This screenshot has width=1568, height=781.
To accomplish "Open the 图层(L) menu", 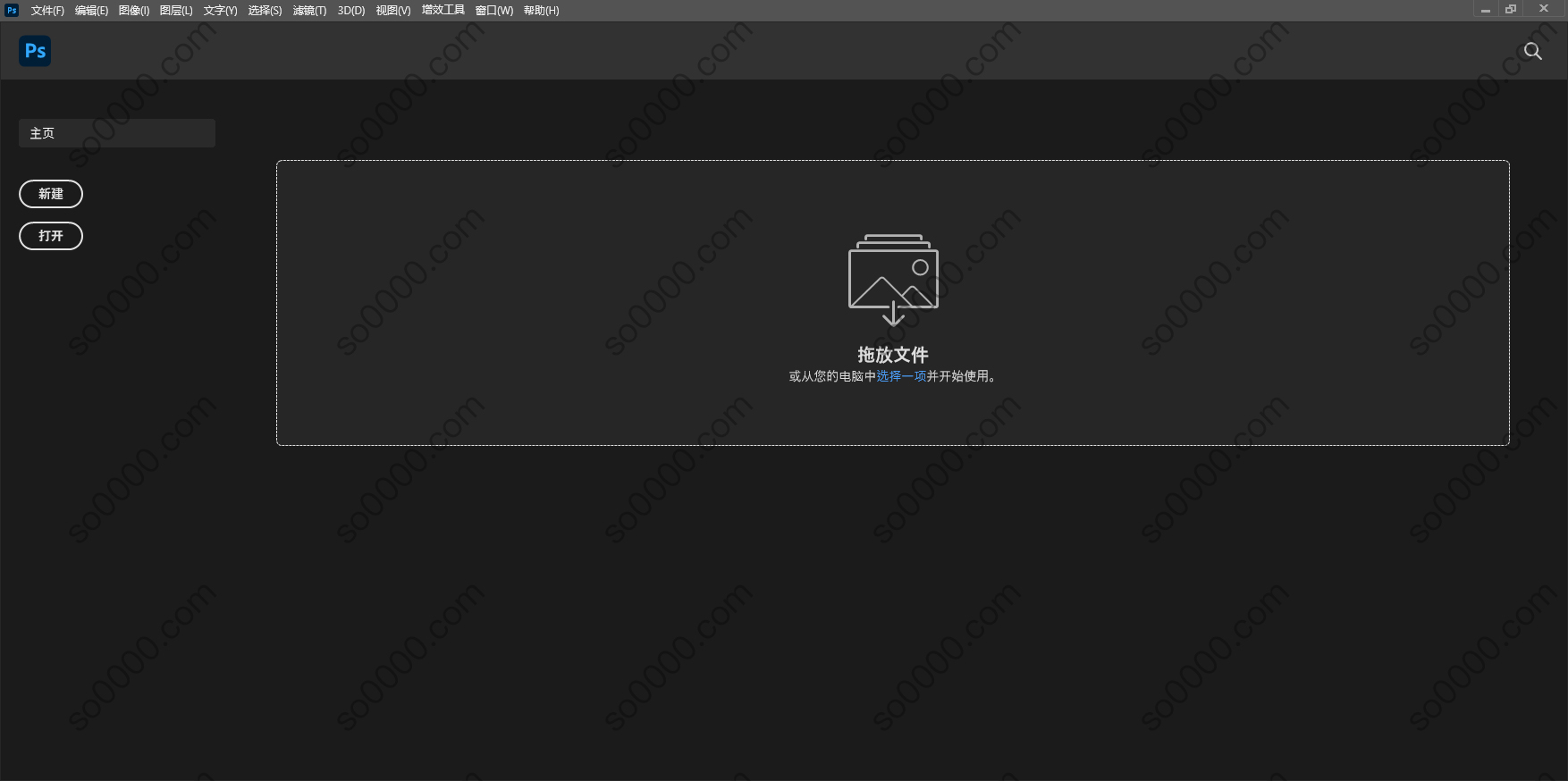I will pyautogui.click(x=176, y=11).
